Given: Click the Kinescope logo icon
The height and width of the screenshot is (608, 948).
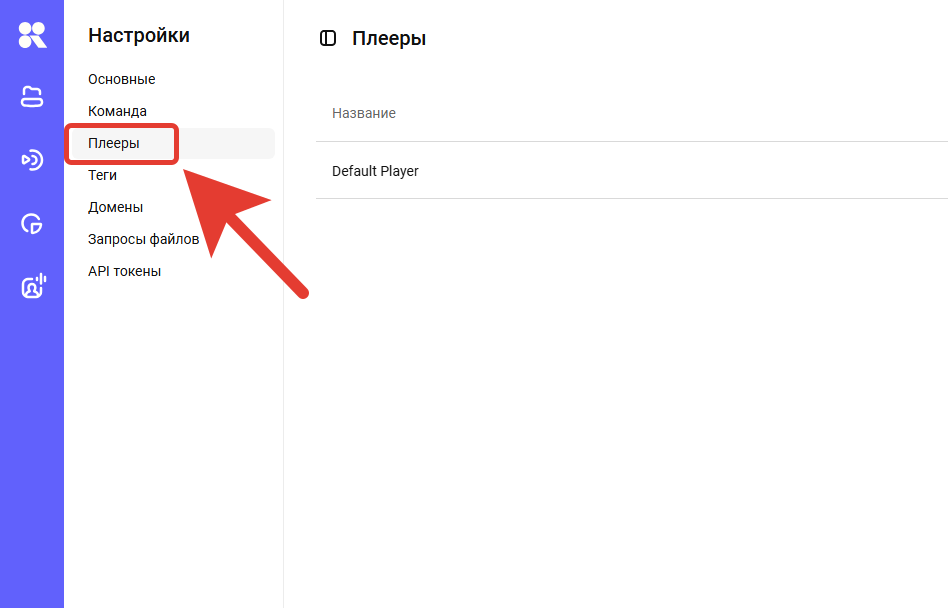Looking at the screenshot, I should coord(32,35).
